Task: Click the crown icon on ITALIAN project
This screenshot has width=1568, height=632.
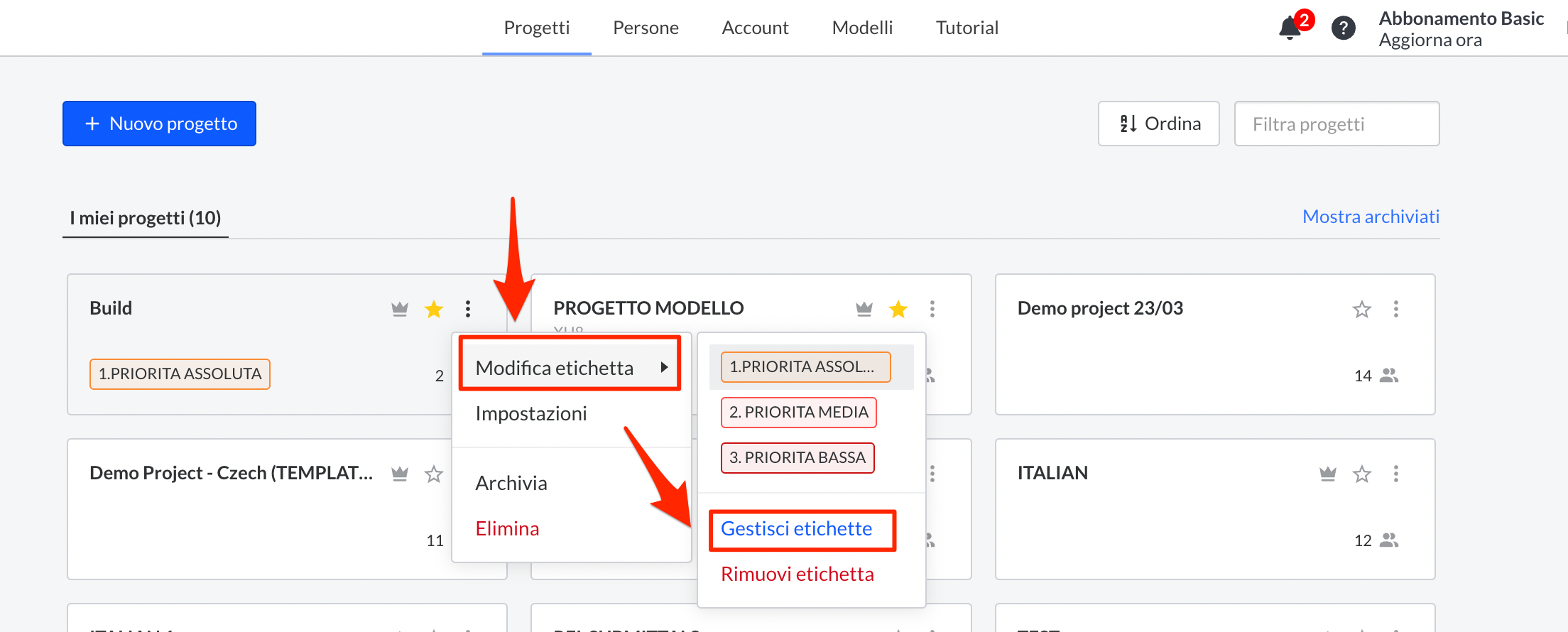Action: (x=1327, y=474)
